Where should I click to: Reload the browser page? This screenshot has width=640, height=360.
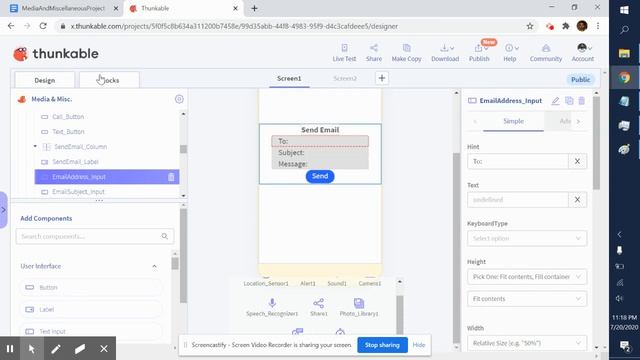pos(43,26)
